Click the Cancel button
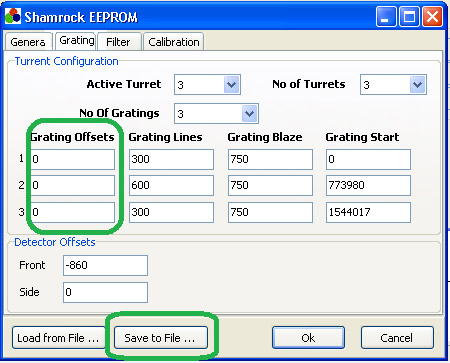 pyautogui.click(x=397, y=338)
